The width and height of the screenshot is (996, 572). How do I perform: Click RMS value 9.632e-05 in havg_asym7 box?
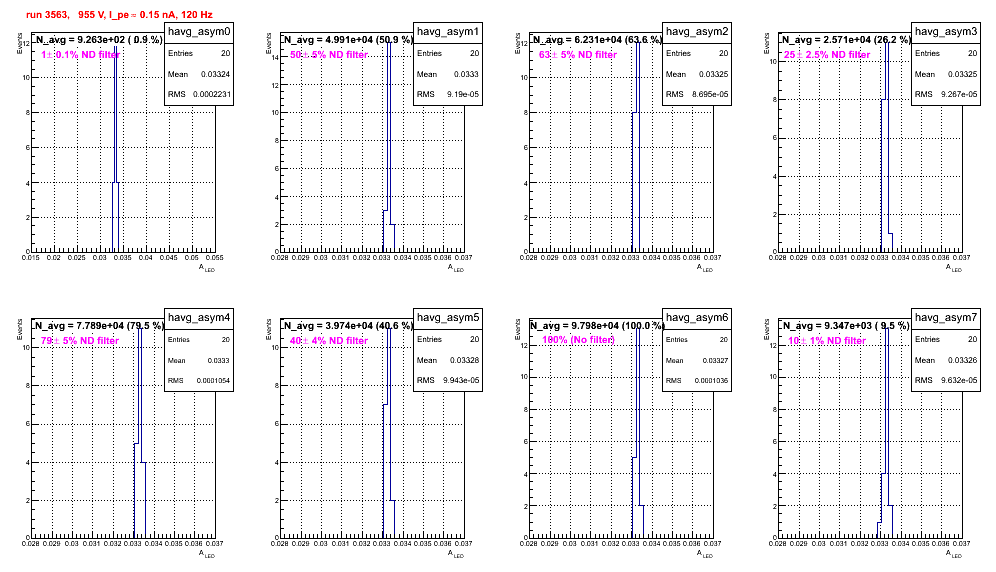pyautogui.click(x=959, y=380)
